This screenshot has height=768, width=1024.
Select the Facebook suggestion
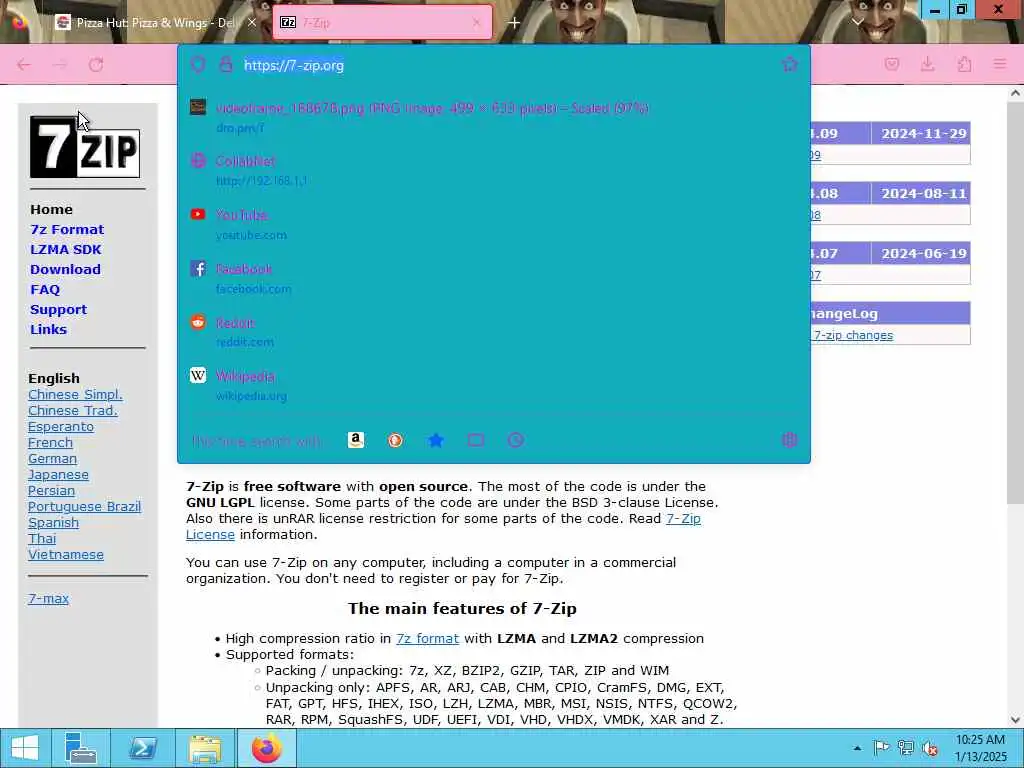pos(494,278)
